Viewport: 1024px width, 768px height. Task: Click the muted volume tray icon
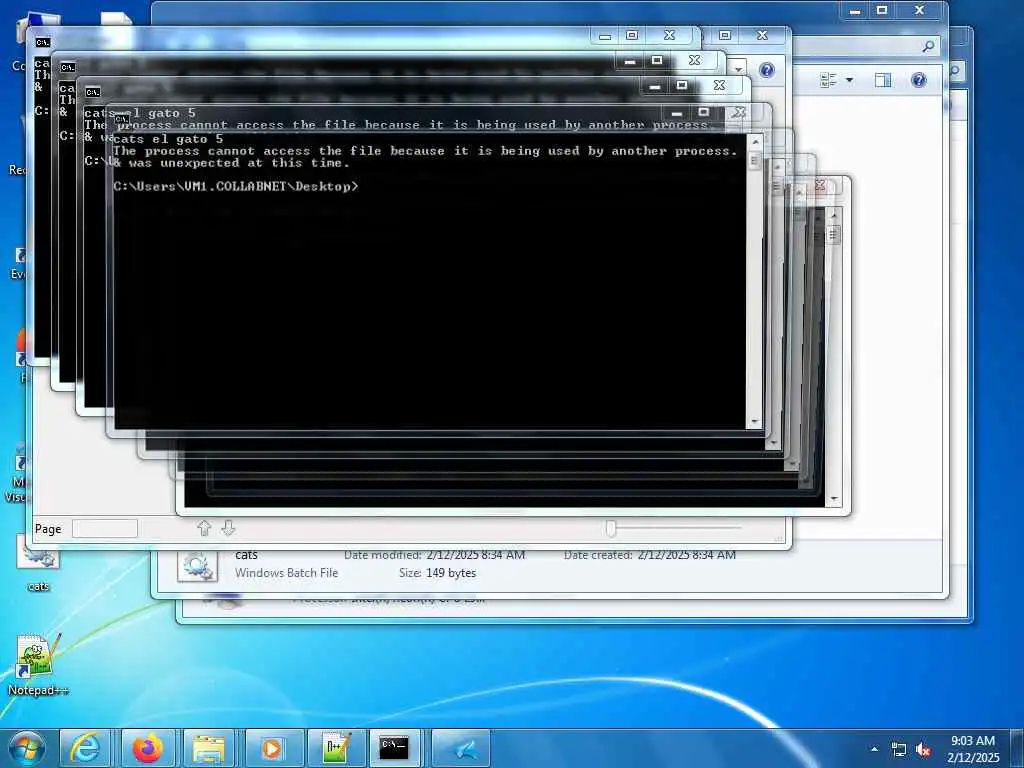tap(923, 750)
